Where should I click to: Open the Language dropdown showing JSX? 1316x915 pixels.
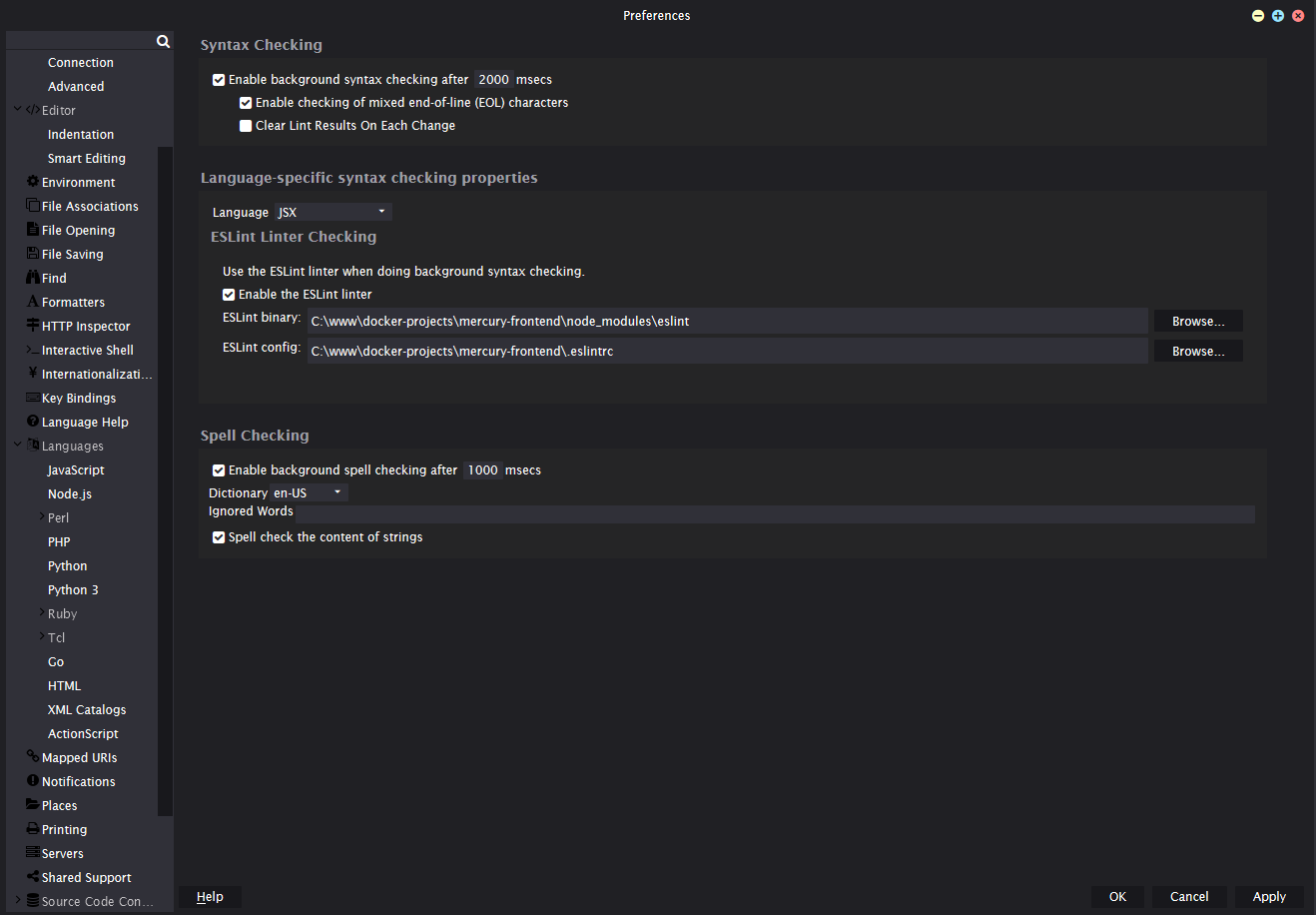tap(332, 211)
